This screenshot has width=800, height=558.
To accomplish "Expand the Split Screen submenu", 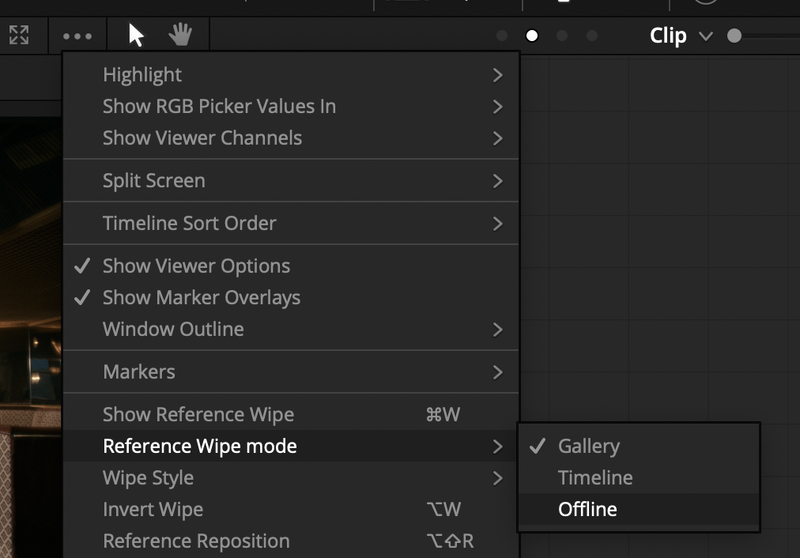I will [154, 181].
